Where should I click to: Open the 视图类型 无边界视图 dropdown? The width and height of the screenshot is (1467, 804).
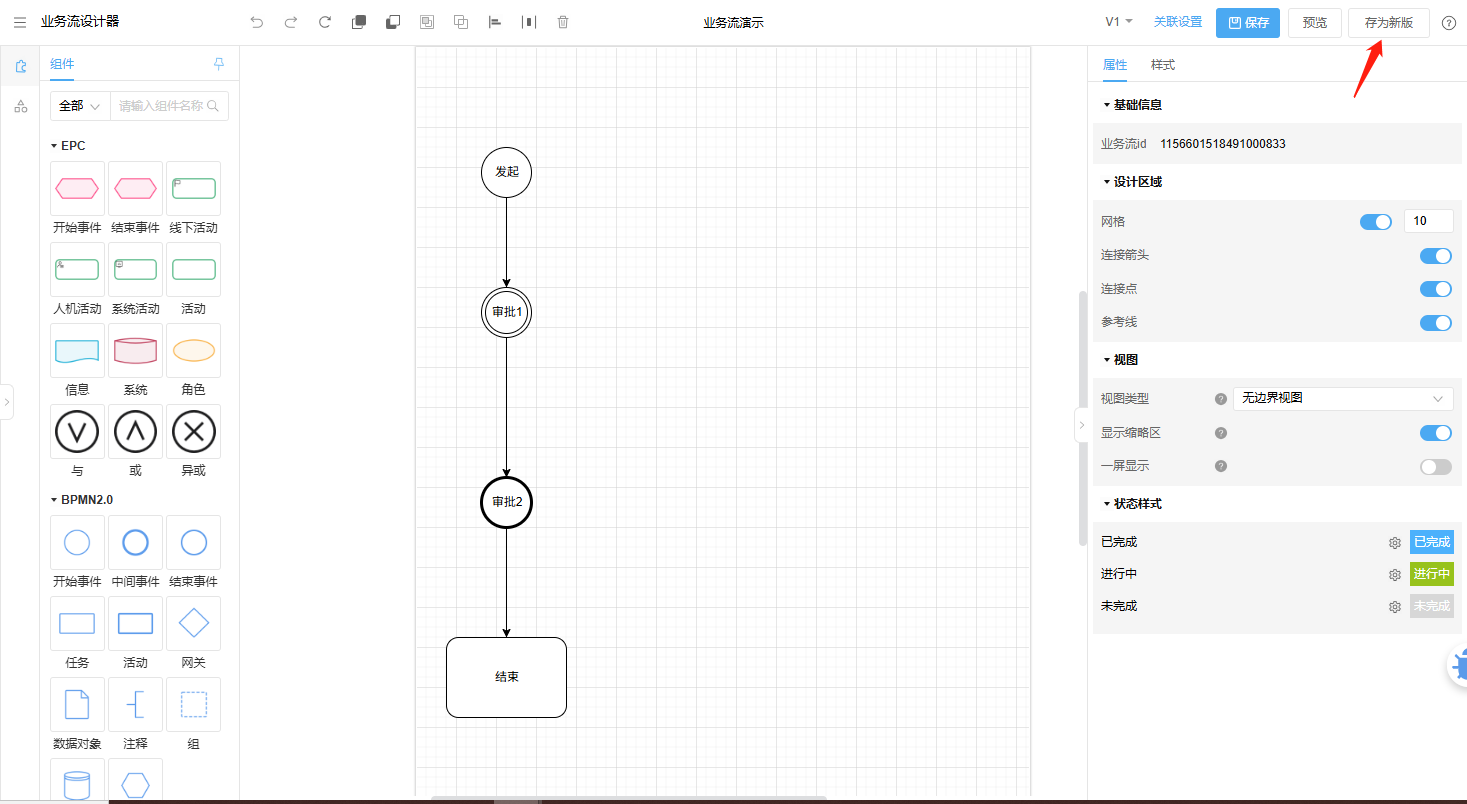click(x=1343, y=398)
